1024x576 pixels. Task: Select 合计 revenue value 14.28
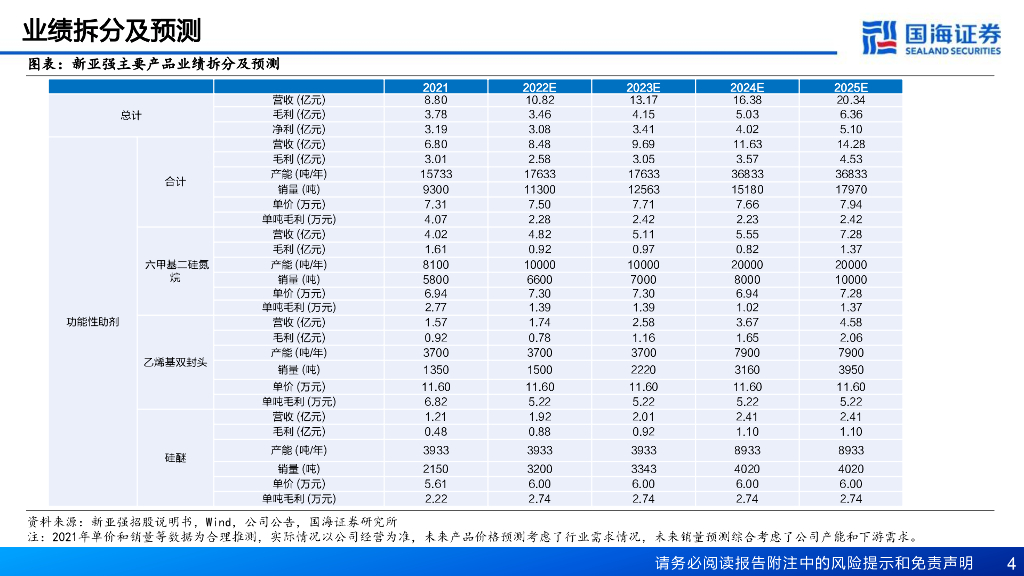[851, 144]
